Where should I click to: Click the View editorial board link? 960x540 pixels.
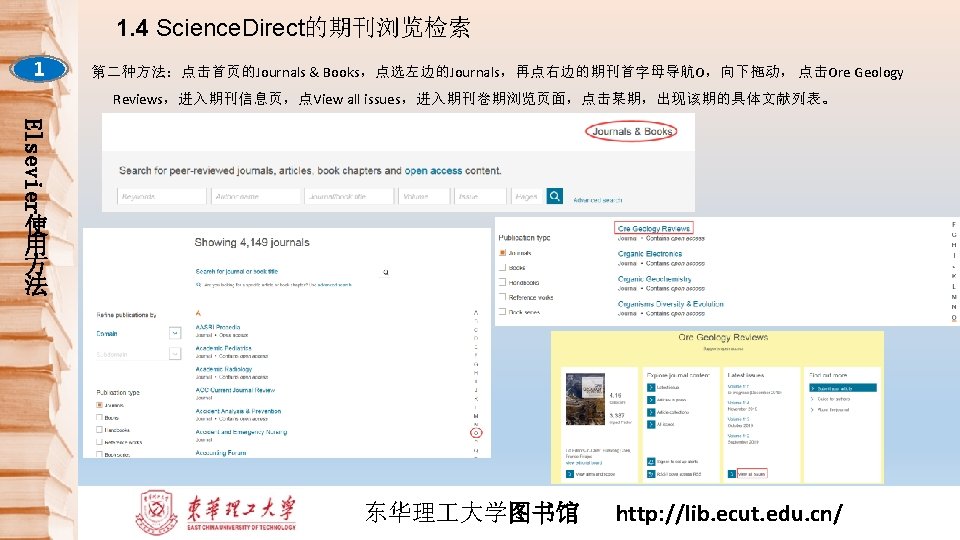click(x=583, y=463)
